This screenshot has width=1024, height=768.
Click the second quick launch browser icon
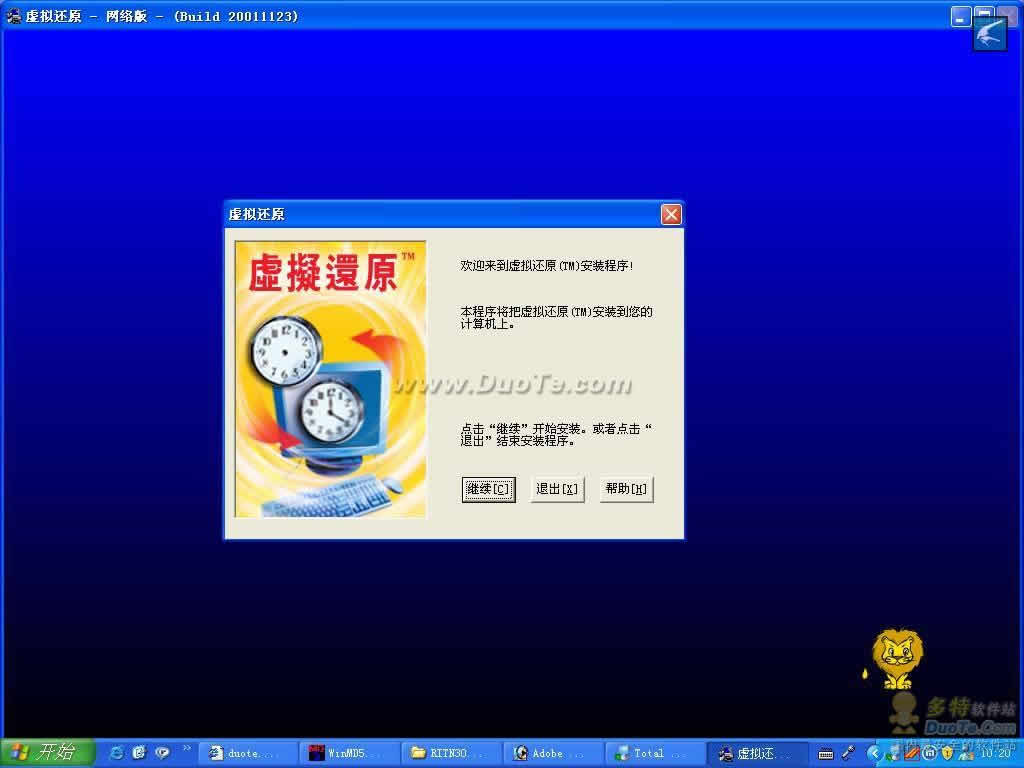coord(139,753)
